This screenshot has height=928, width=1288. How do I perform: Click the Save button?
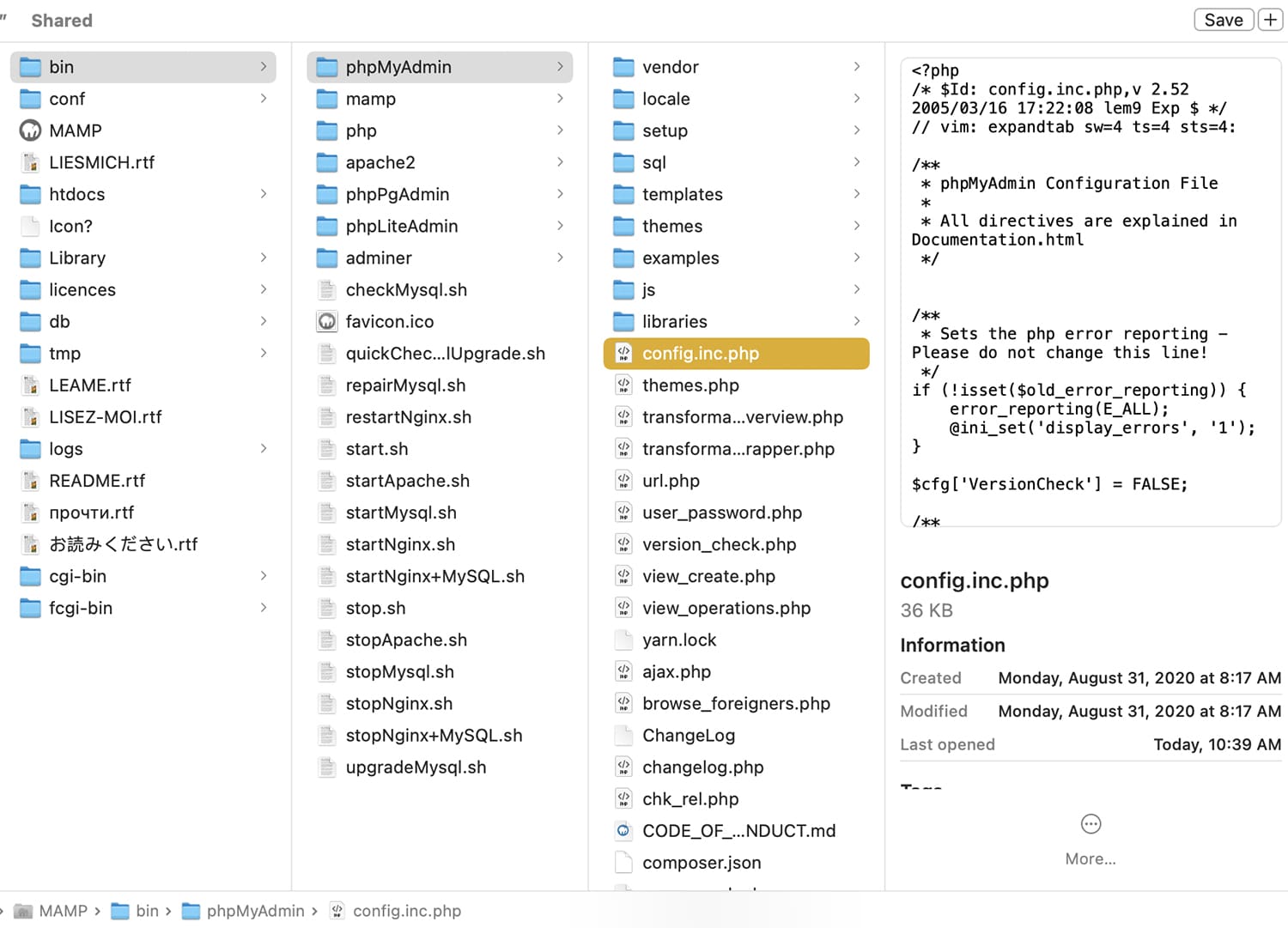point(1223,19)
